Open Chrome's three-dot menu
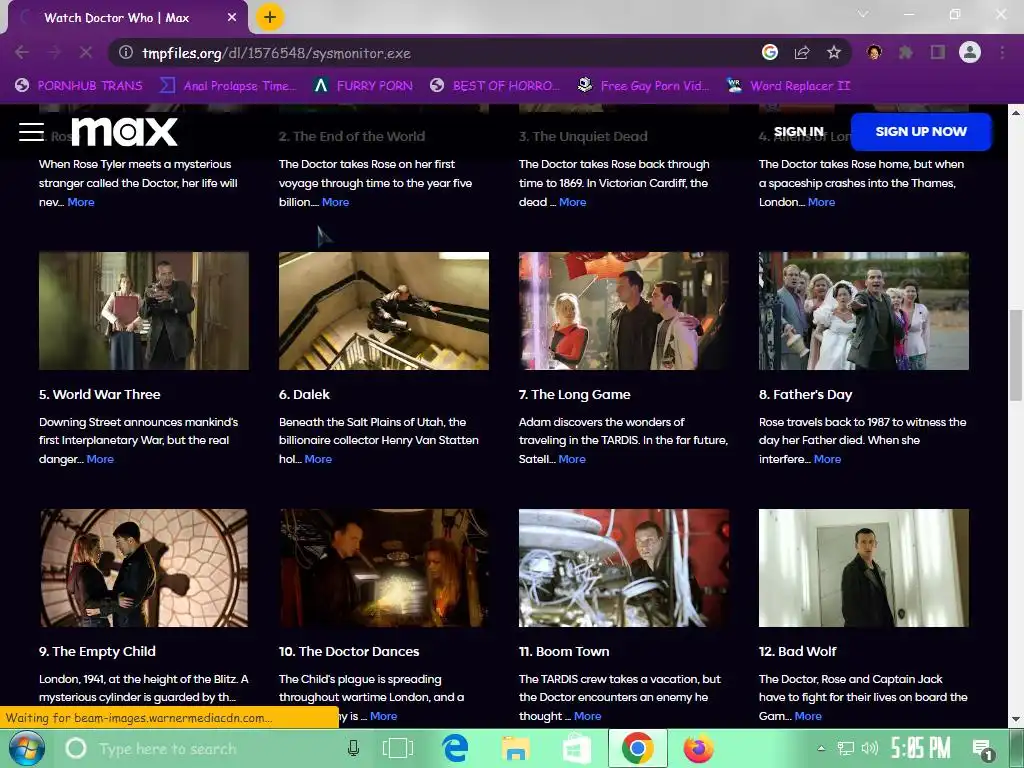Viewport: 1024px width, 768px height. 1002,52
